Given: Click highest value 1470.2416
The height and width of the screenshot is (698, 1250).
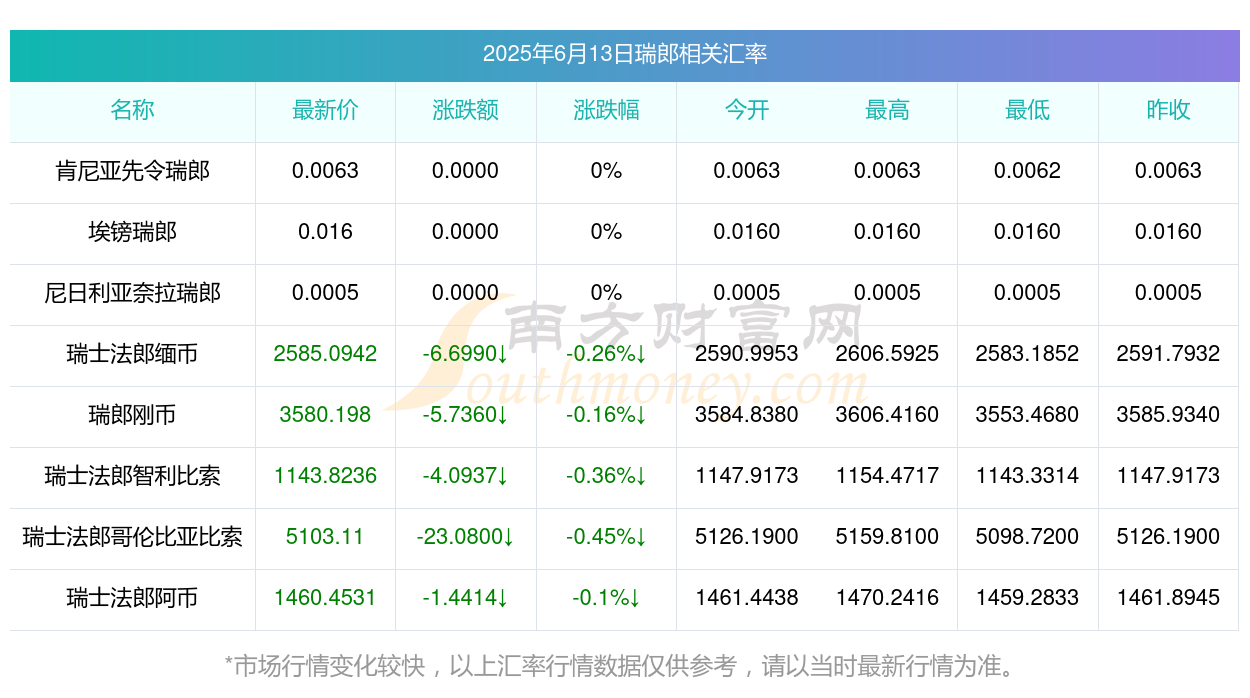Looking at the screenshot, I should pos(887,598).
